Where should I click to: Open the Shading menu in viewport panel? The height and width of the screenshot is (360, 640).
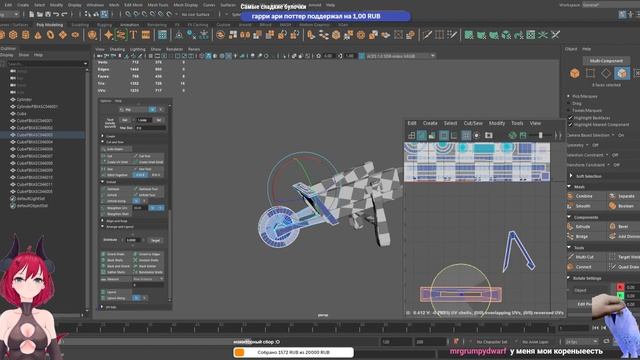coord(117,49)
